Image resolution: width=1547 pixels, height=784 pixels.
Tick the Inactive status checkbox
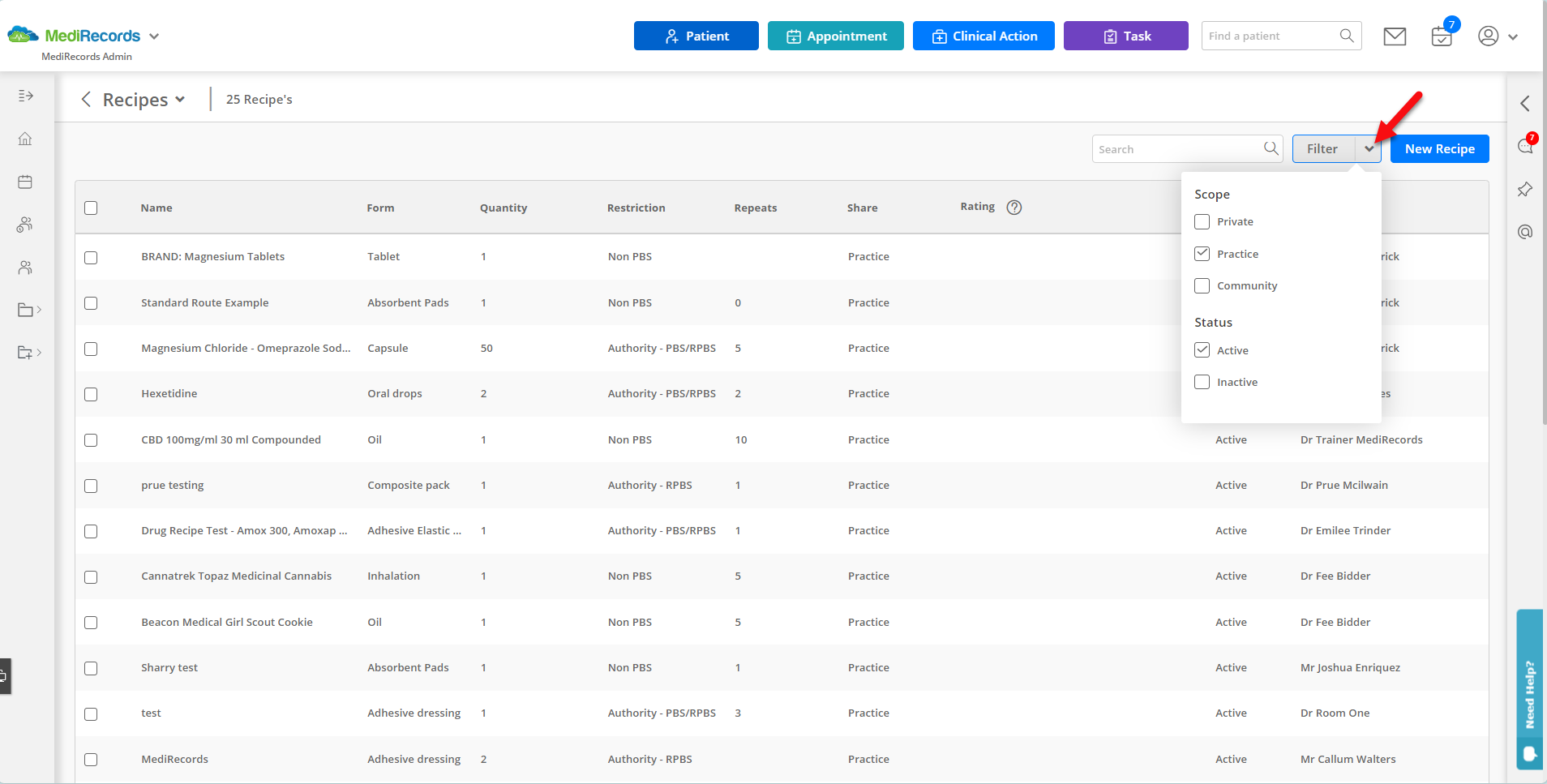pyautogui.click(x=1202, y=382)
